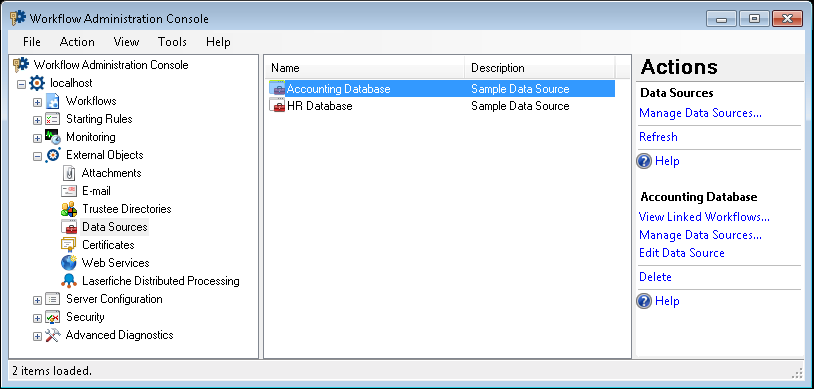Click the Accounting Database row icon
Image resolution: width=814 pixels, height=389 pixels.
pos(277,89)
